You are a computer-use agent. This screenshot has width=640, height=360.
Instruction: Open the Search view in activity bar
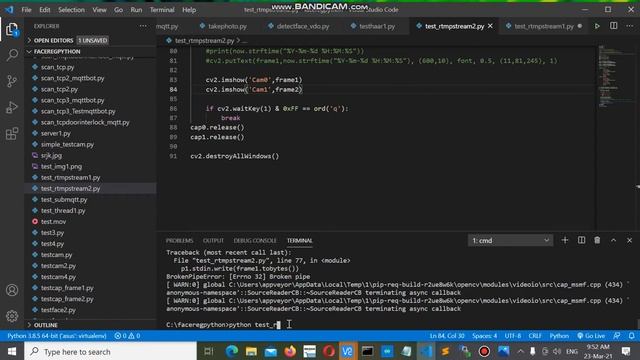pyautogui.click(x=12, y=55)
